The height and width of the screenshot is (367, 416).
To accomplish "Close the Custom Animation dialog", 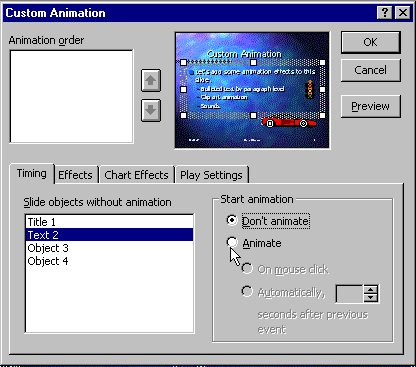I will pyautogui.click(x=403, y=13).
